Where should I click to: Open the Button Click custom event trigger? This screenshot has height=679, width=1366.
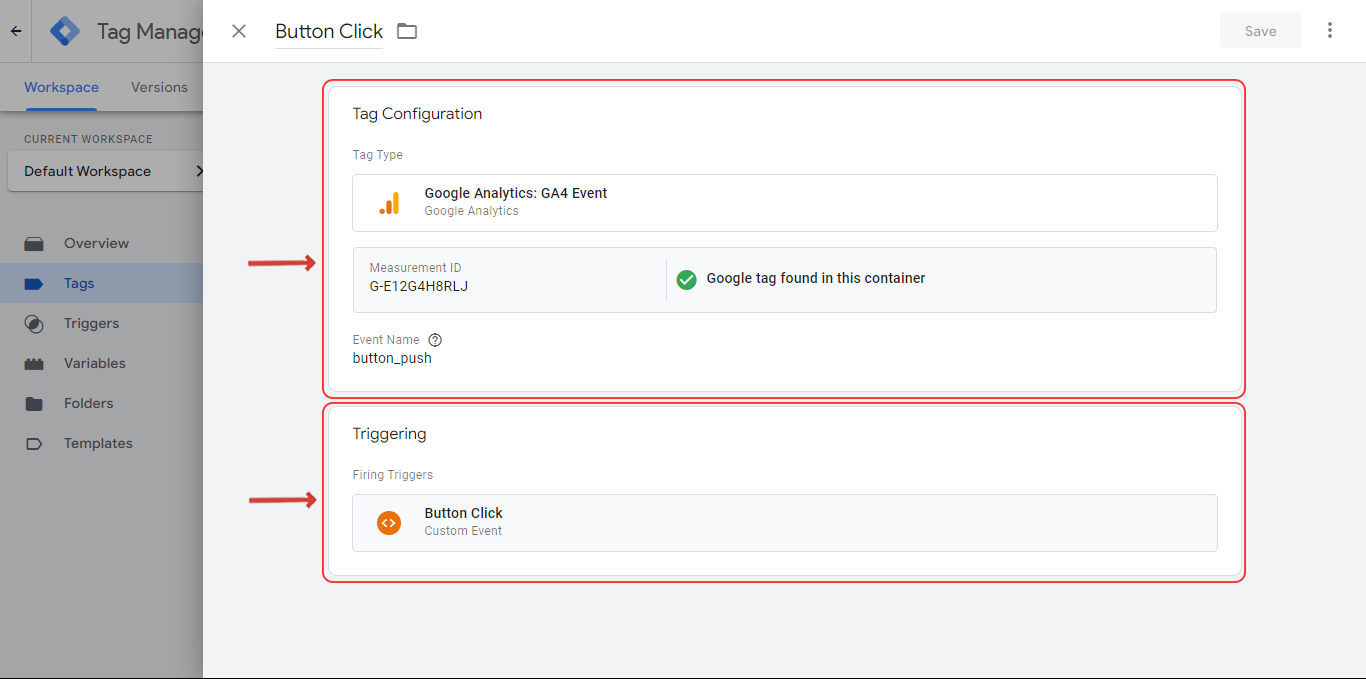(785, 522)
